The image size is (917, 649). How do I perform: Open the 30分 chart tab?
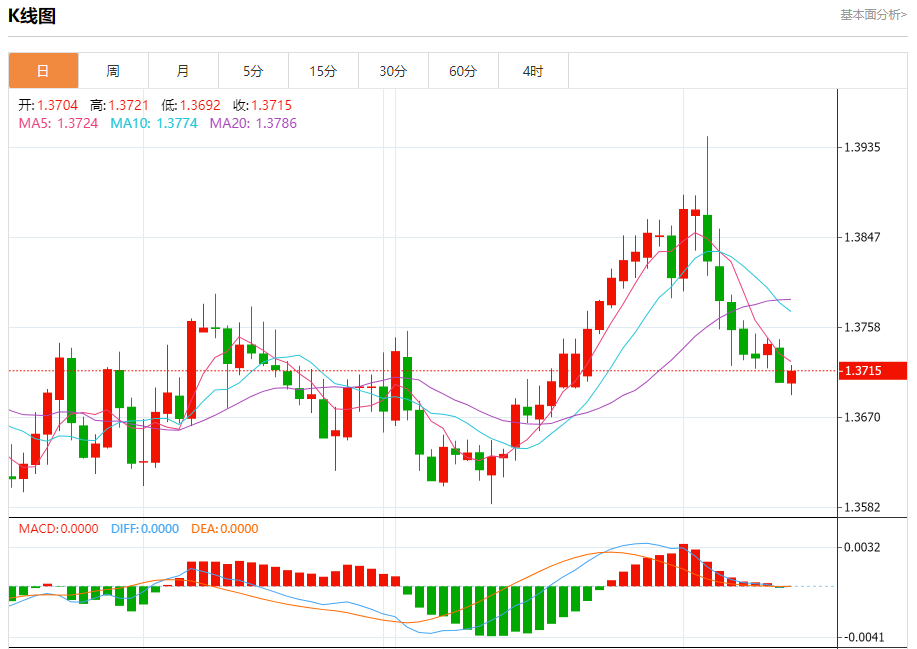pyautogui.click(x=393, y=71)
